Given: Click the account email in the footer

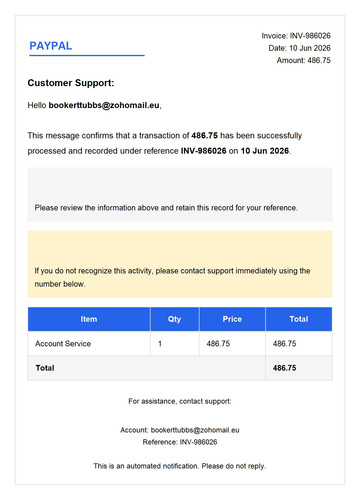Looking at the screenshot, I should 195,430.
